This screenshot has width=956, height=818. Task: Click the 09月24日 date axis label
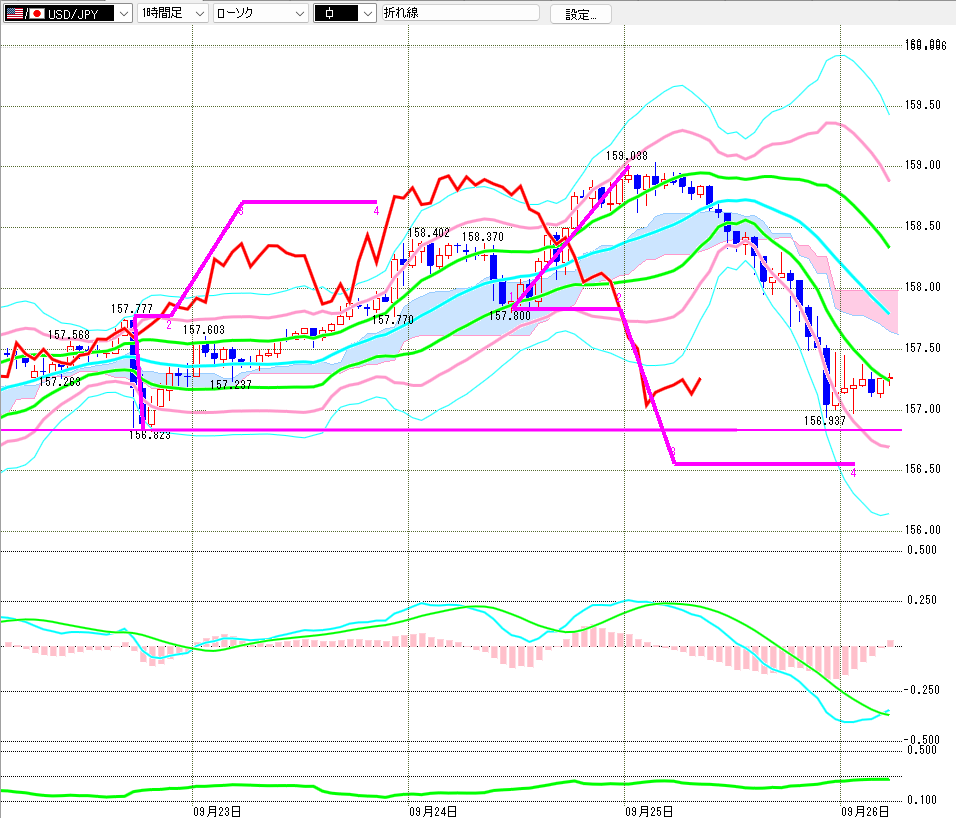(433, 811)
